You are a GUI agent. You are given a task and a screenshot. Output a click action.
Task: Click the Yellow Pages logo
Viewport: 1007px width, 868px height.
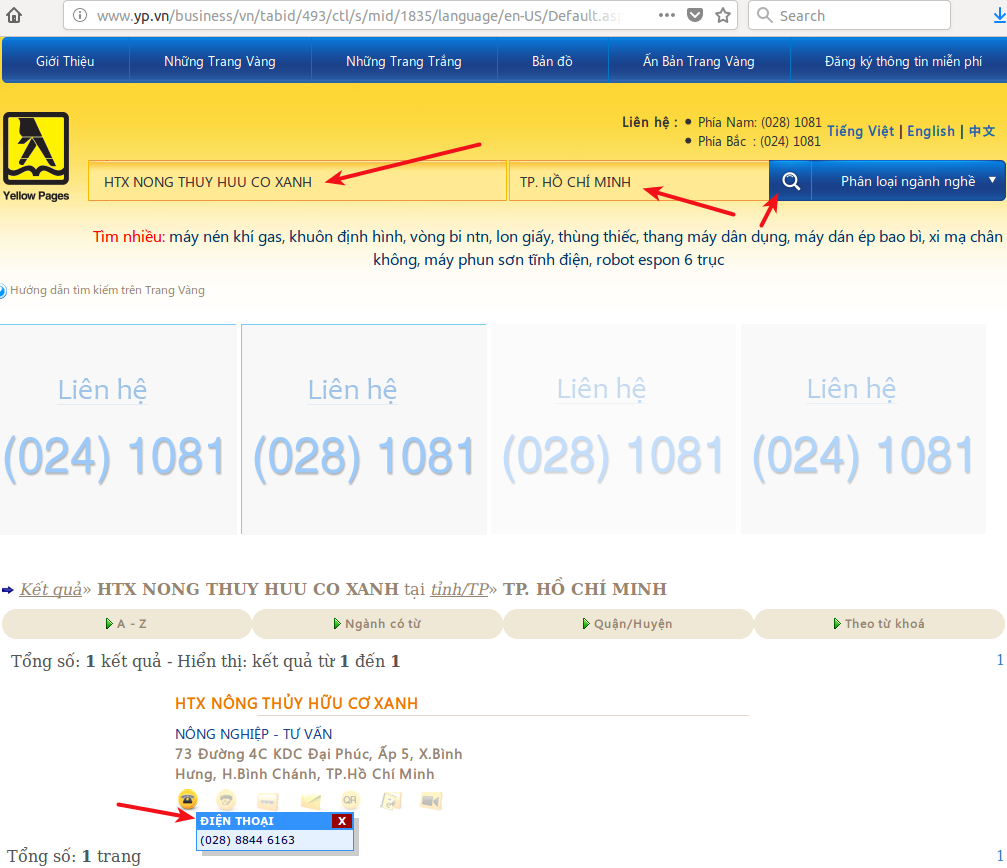tap(36, 156)
